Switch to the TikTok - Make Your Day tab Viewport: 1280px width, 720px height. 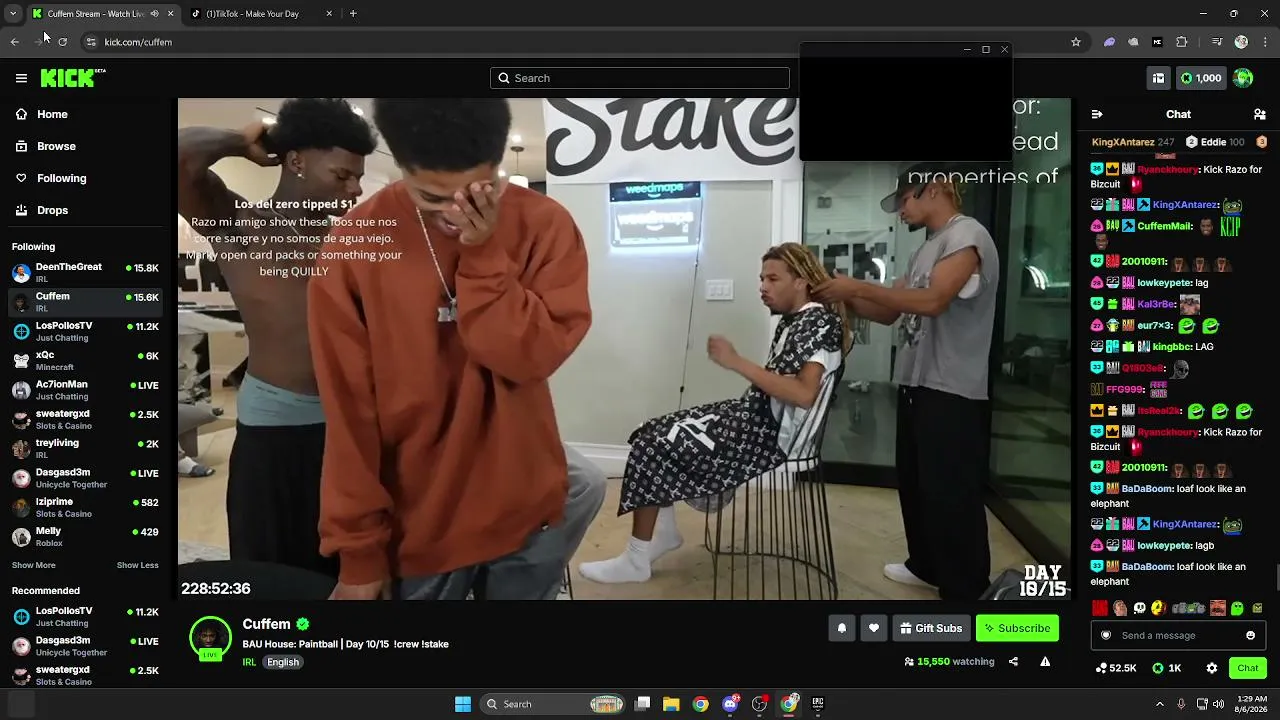click(x=262, y=14)
